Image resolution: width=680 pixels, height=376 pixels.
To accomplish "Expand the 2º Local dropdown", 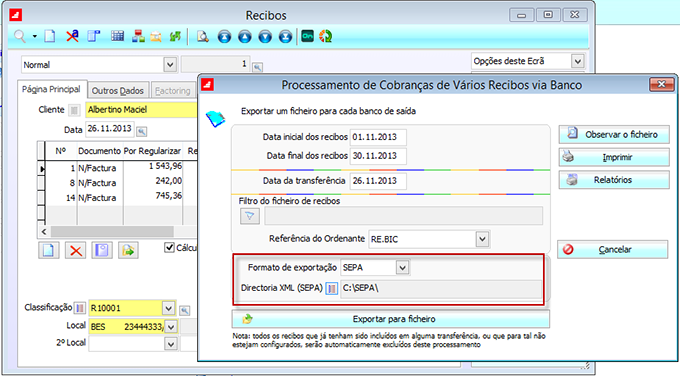I will point(171,344).
